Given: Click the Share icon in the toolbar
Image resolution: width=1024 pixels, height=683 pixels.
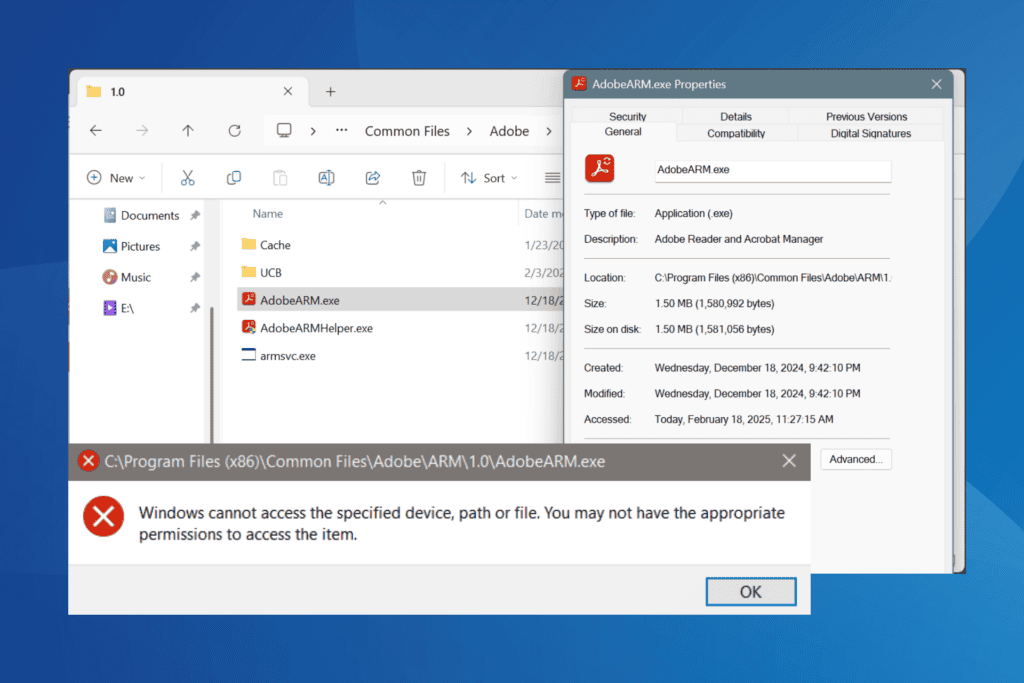Looking at the screenshot, I should point(372,177).
